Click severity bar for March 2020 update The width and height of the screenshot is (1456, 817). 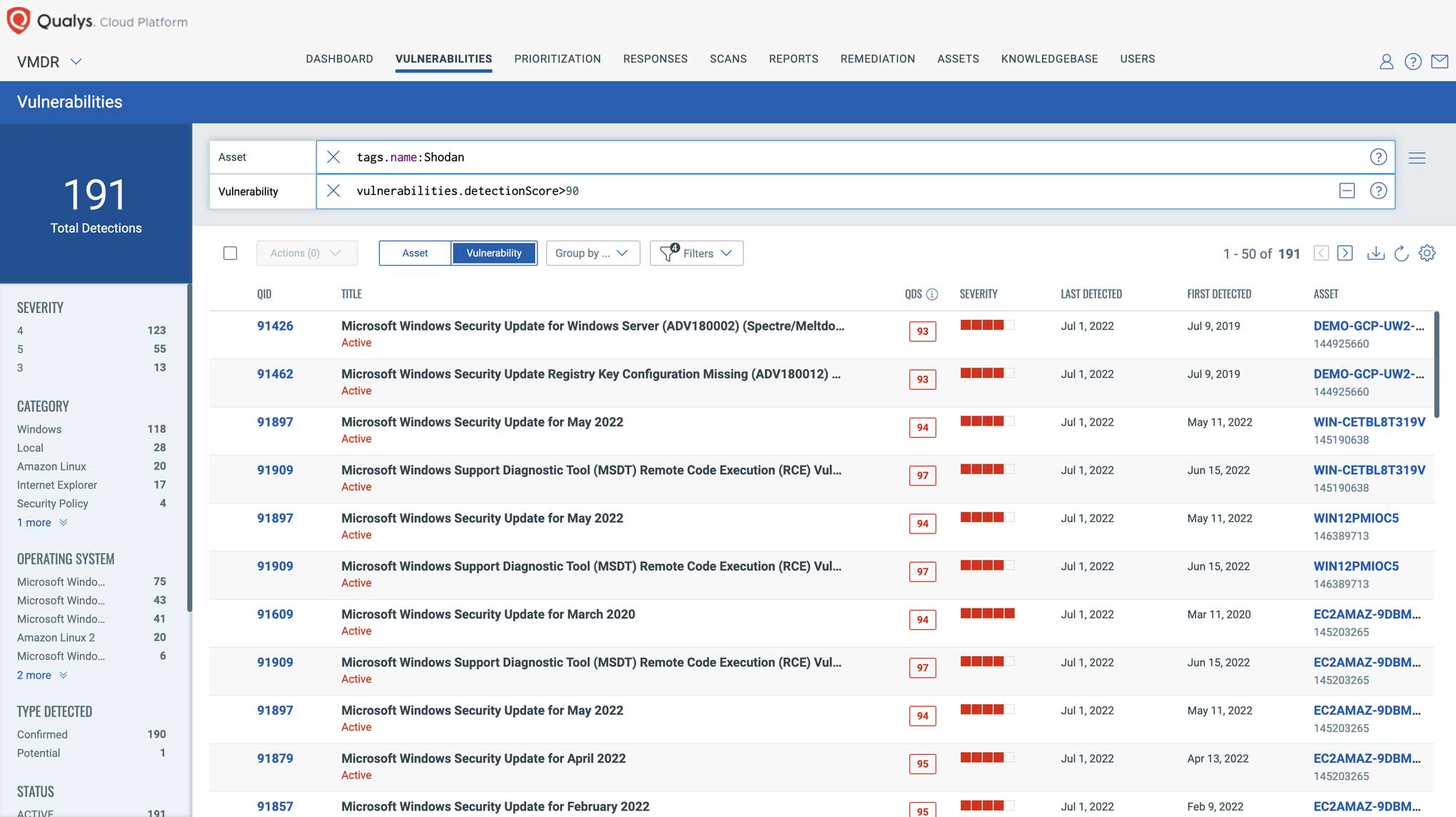pos(987,613)
